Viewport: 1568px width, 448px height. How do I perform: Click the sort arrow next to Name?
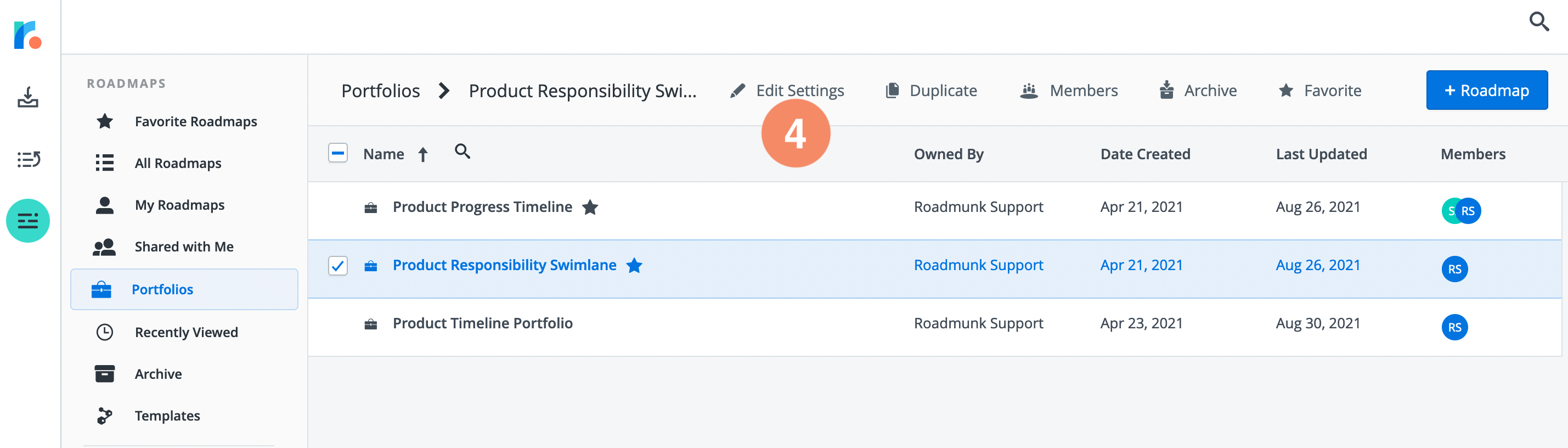423,155
